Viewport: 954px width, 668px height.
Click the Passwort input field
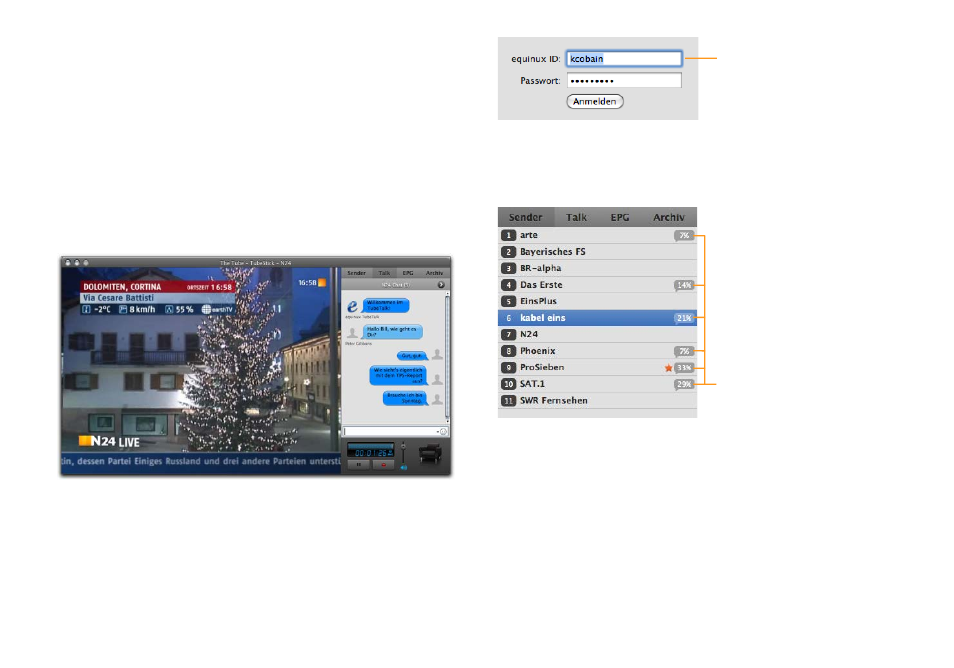pyautogui.click(x=624, y=80)
